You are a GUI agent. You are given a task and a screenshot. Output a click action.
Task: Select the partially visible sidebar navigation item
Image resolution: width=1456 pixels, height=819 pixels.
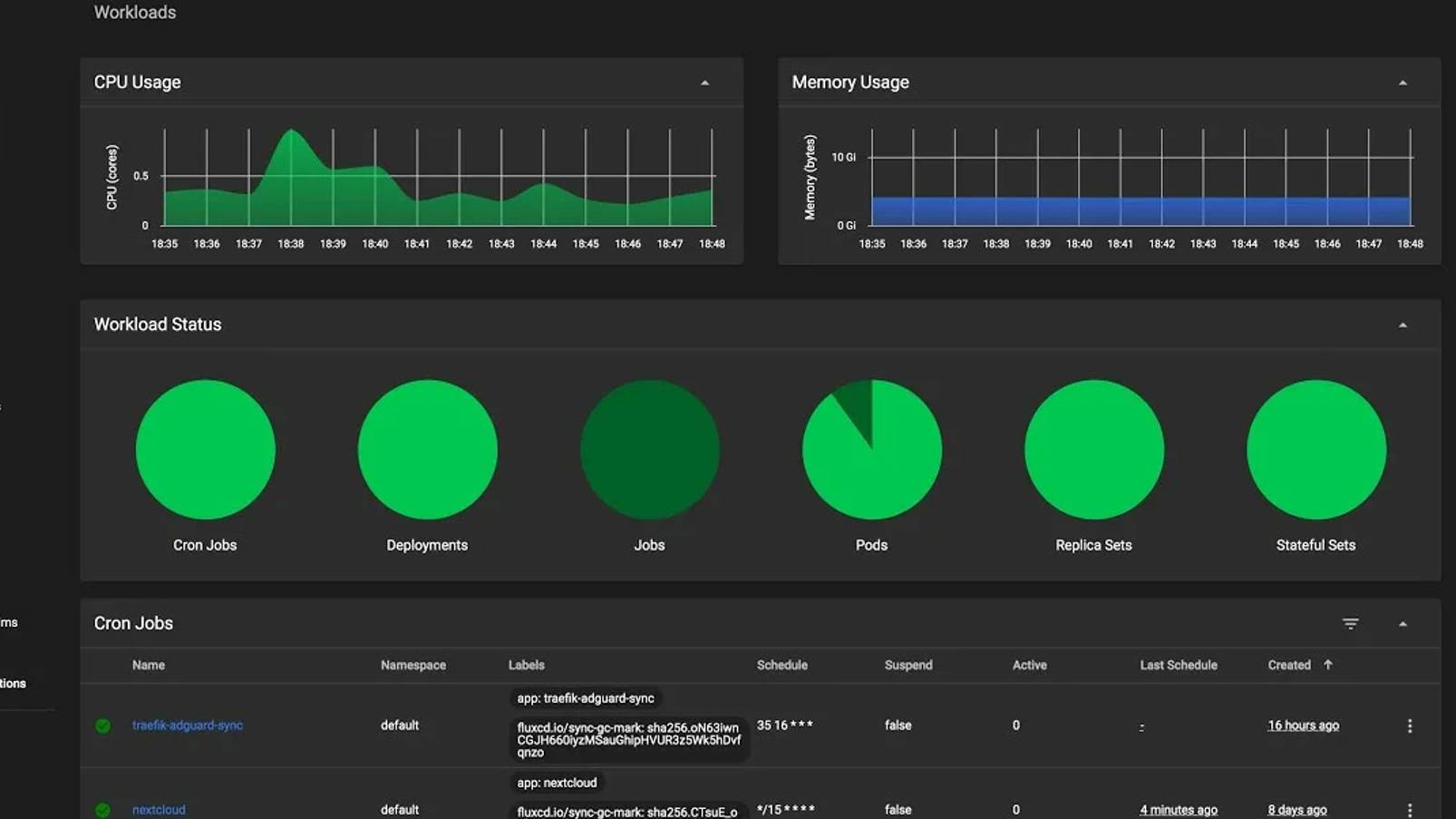[13, 683]
